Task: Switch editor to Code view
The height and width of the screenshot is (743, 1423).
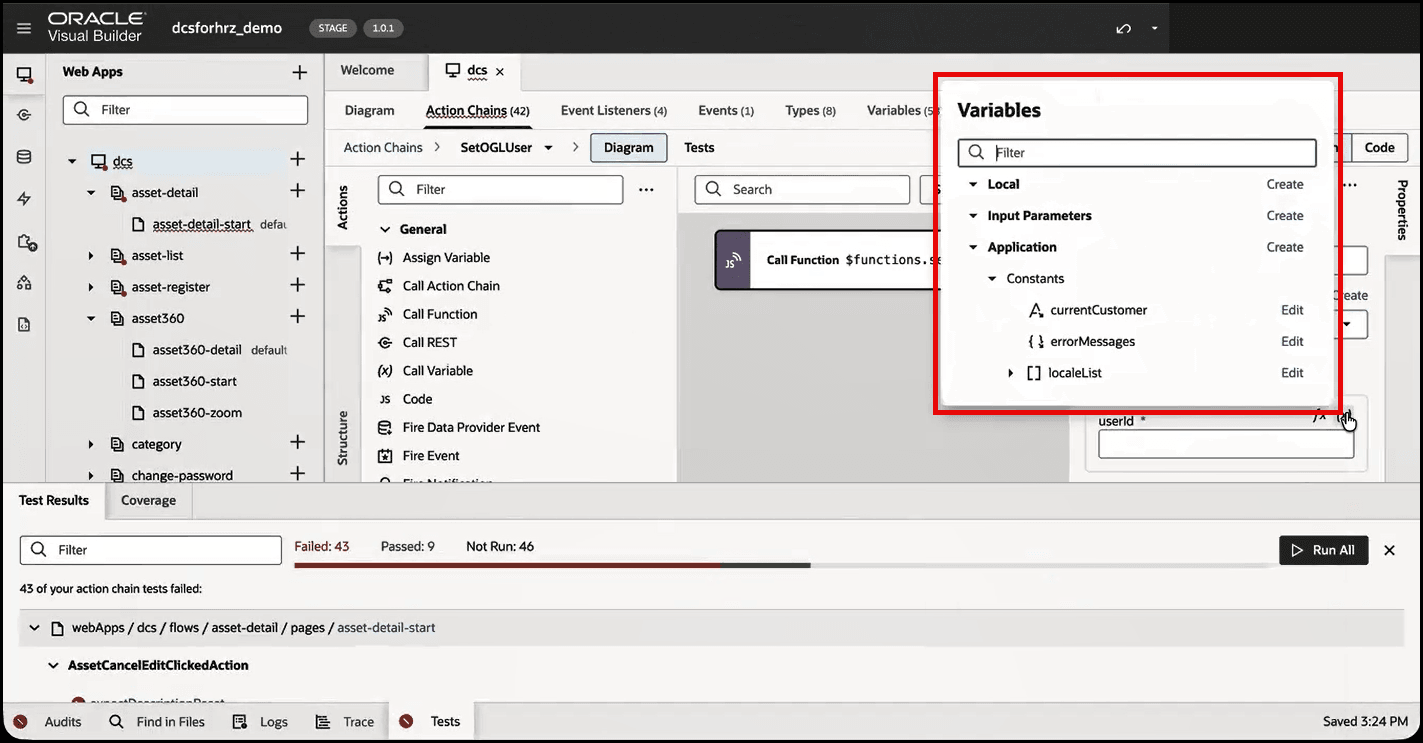Action: 1379,148
